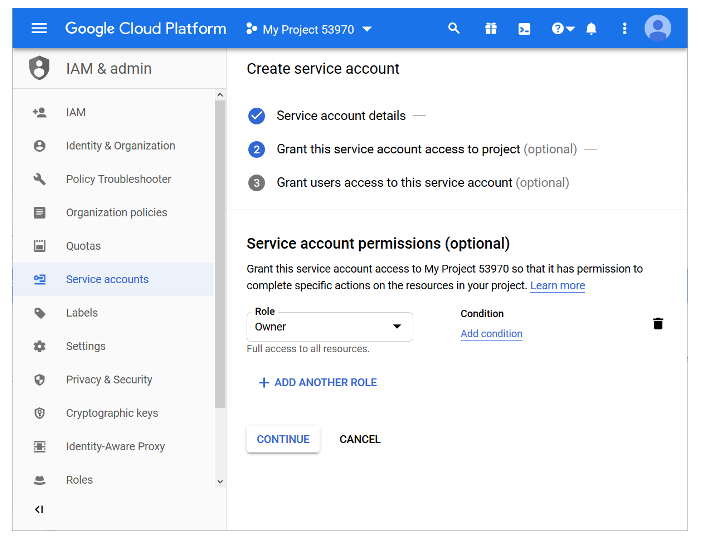Open the My Project 53970 selector
701x540 pixels.
(x=309, y=29)
